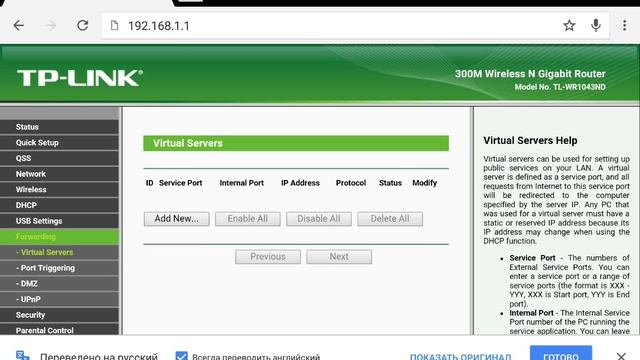Reload the page with the refresh icon
The image size is (640, 360).
pos(82,26)
